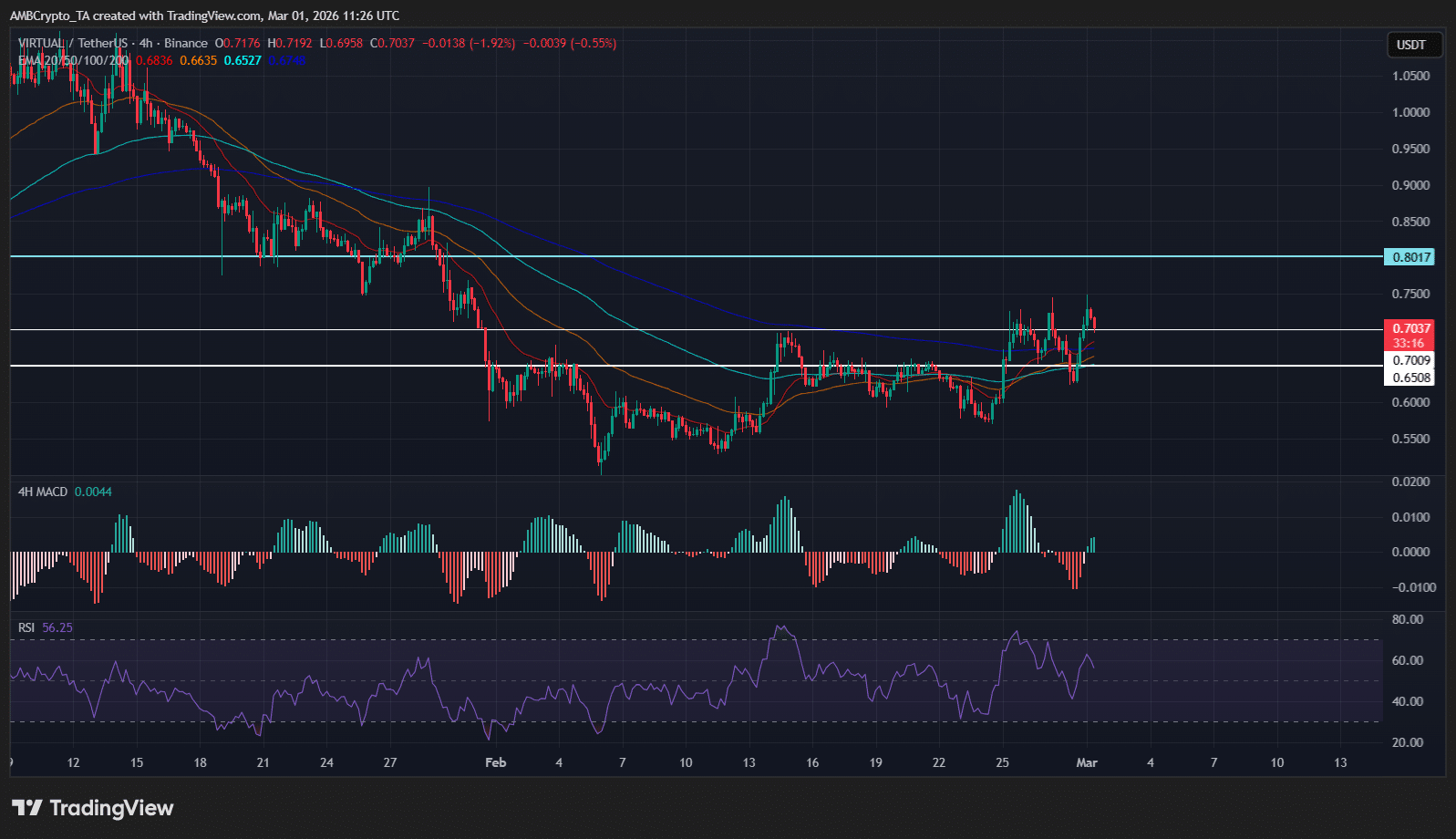Click the 0.6508 support line price label
Viewport: 1456px width, 839px height.
1409,378
